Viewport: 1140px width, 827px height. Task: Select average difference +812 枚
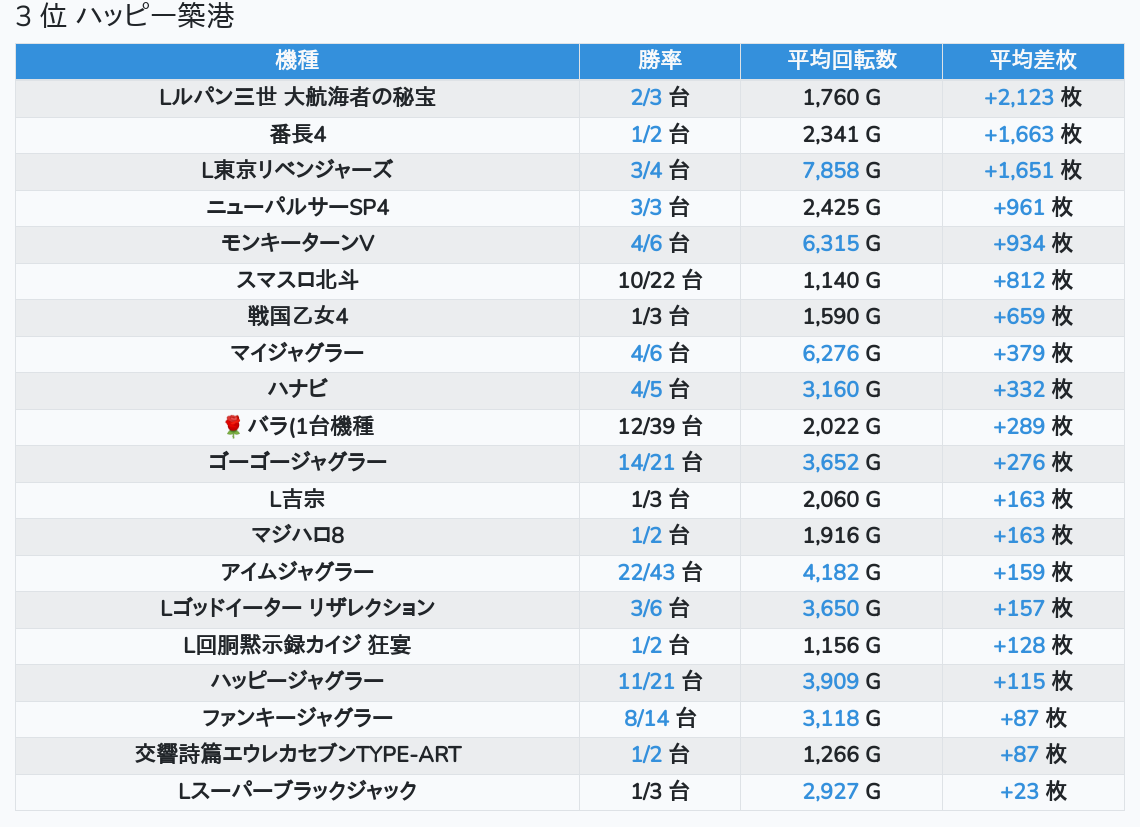(x=1033, y=280)
